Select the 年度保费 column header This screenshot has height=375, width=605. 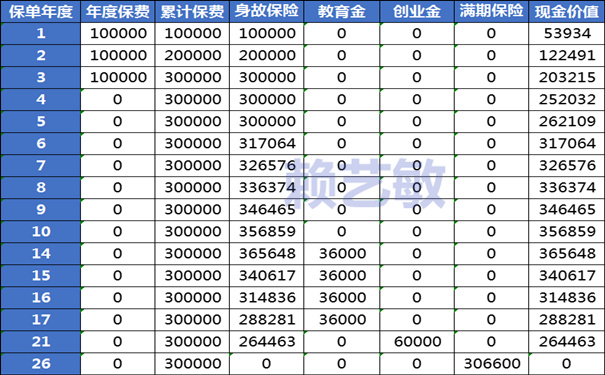pyautogui.click(x=118, y=11)
